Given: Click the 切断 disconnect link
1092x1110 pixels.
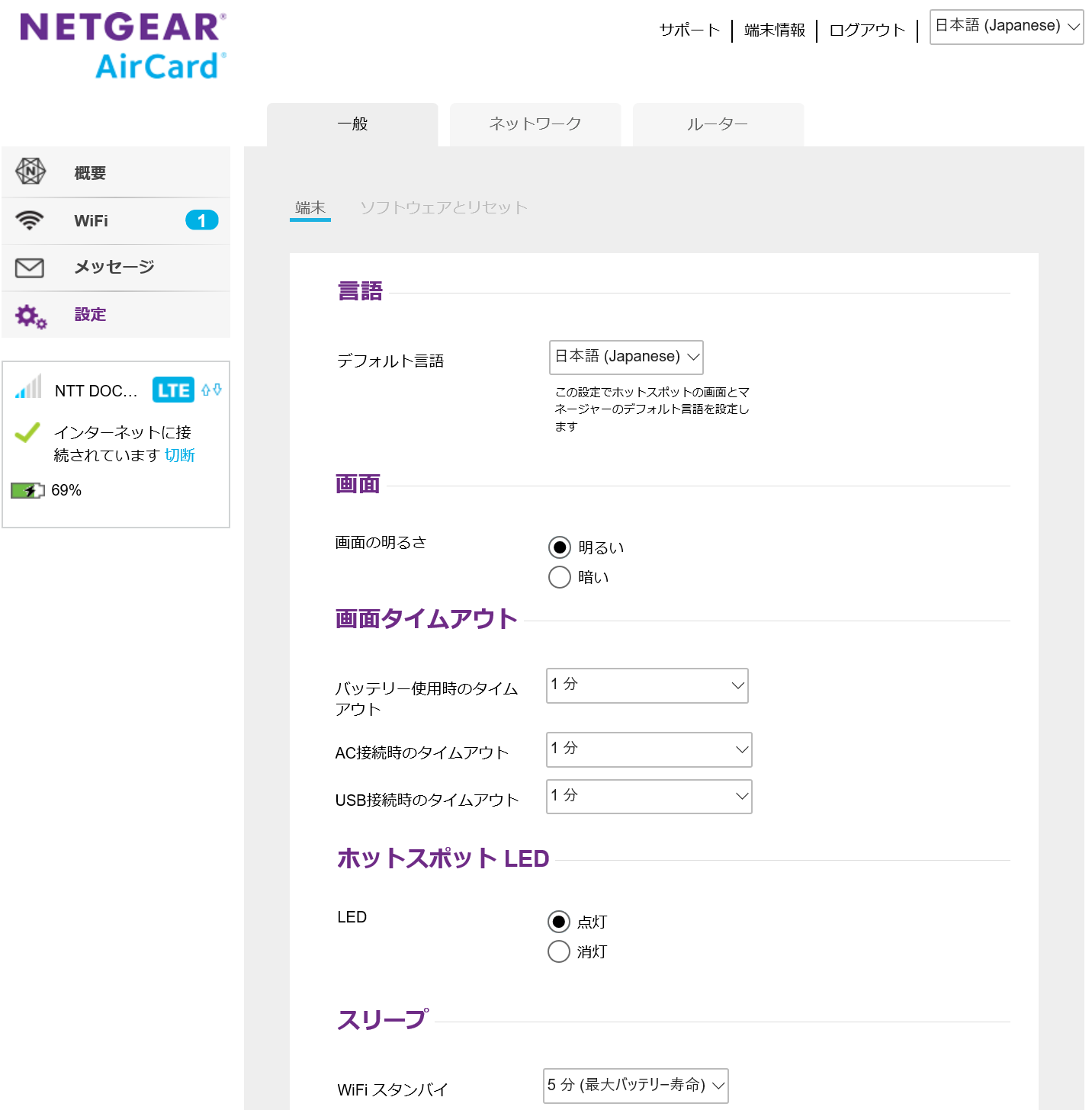Looking at the screenshot, I should click(x=180, y=455).
